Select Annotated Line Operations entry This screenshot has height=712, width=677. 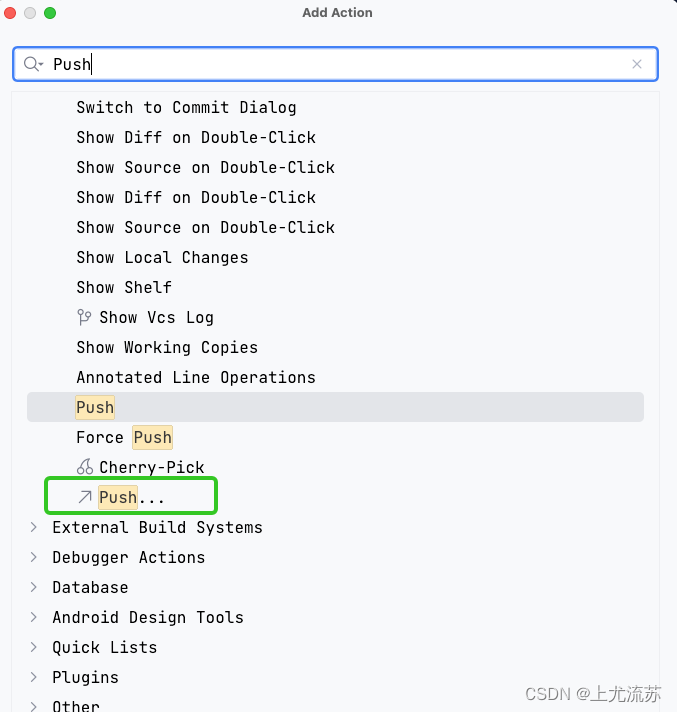(x=196, y=377)
